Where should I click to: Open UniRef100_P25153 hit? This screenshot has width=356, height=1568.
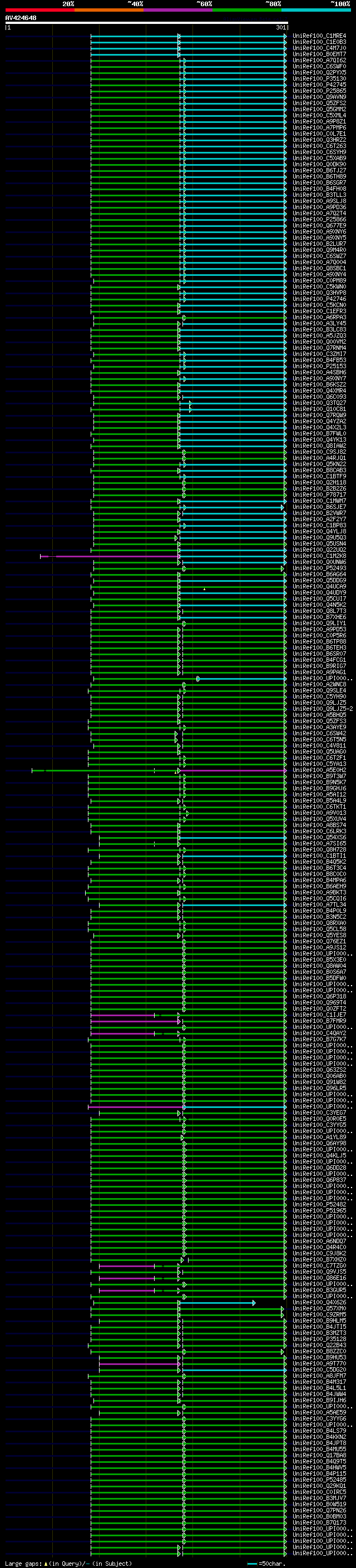tap(319, 367)
